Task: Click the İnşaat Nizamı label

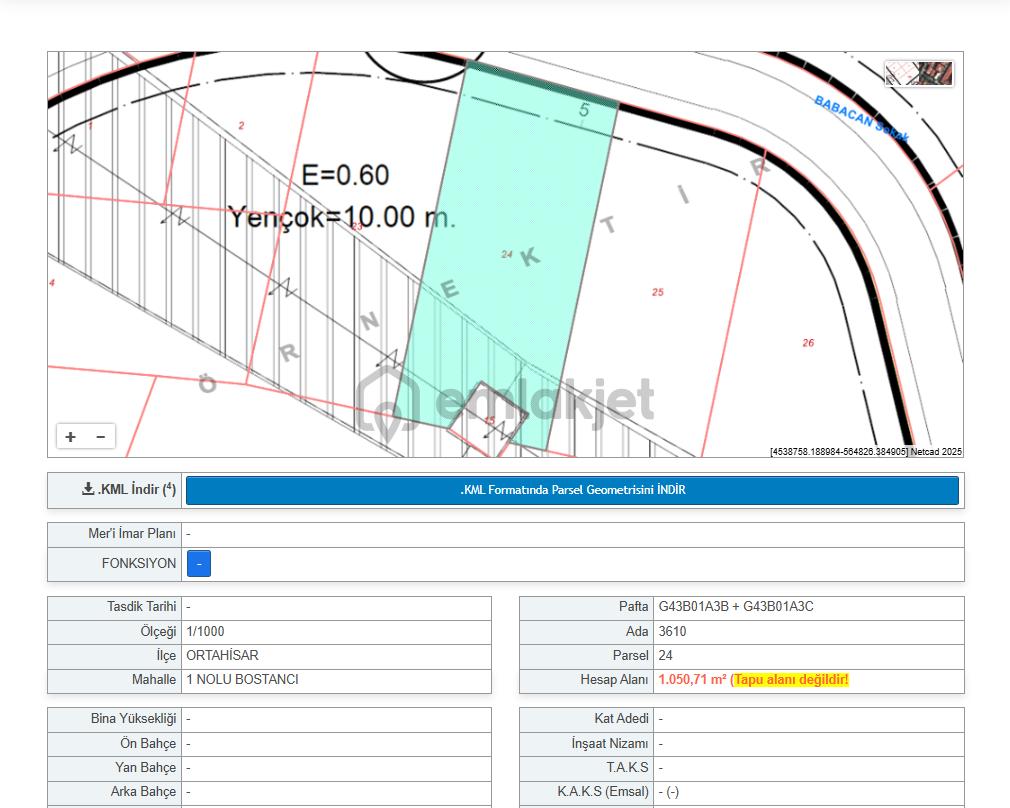Action: tap(610, 744)
